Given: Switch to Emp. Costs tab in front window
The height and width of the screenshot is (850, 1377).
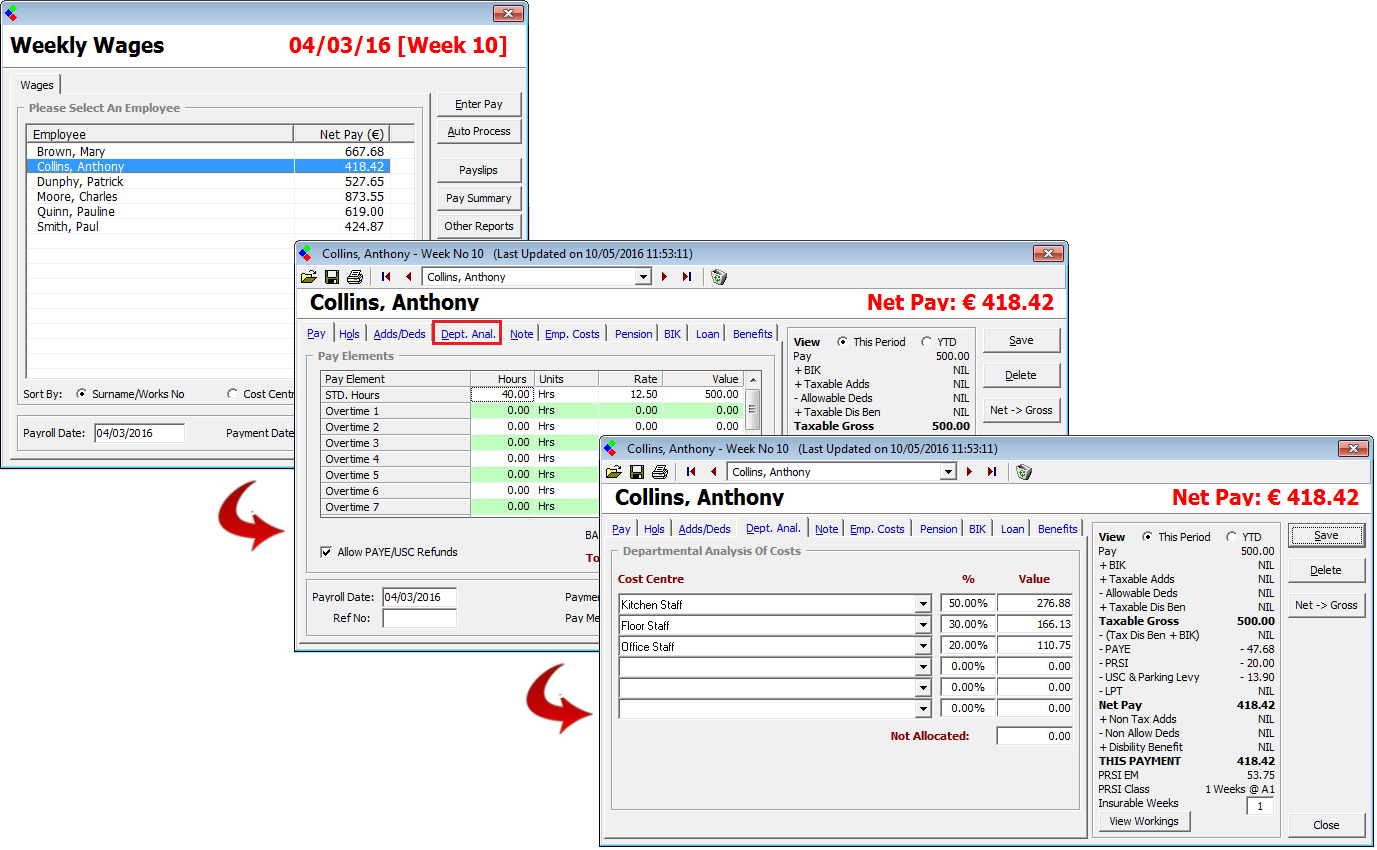Looking at the screenshot, I should (x=876, y=529).
